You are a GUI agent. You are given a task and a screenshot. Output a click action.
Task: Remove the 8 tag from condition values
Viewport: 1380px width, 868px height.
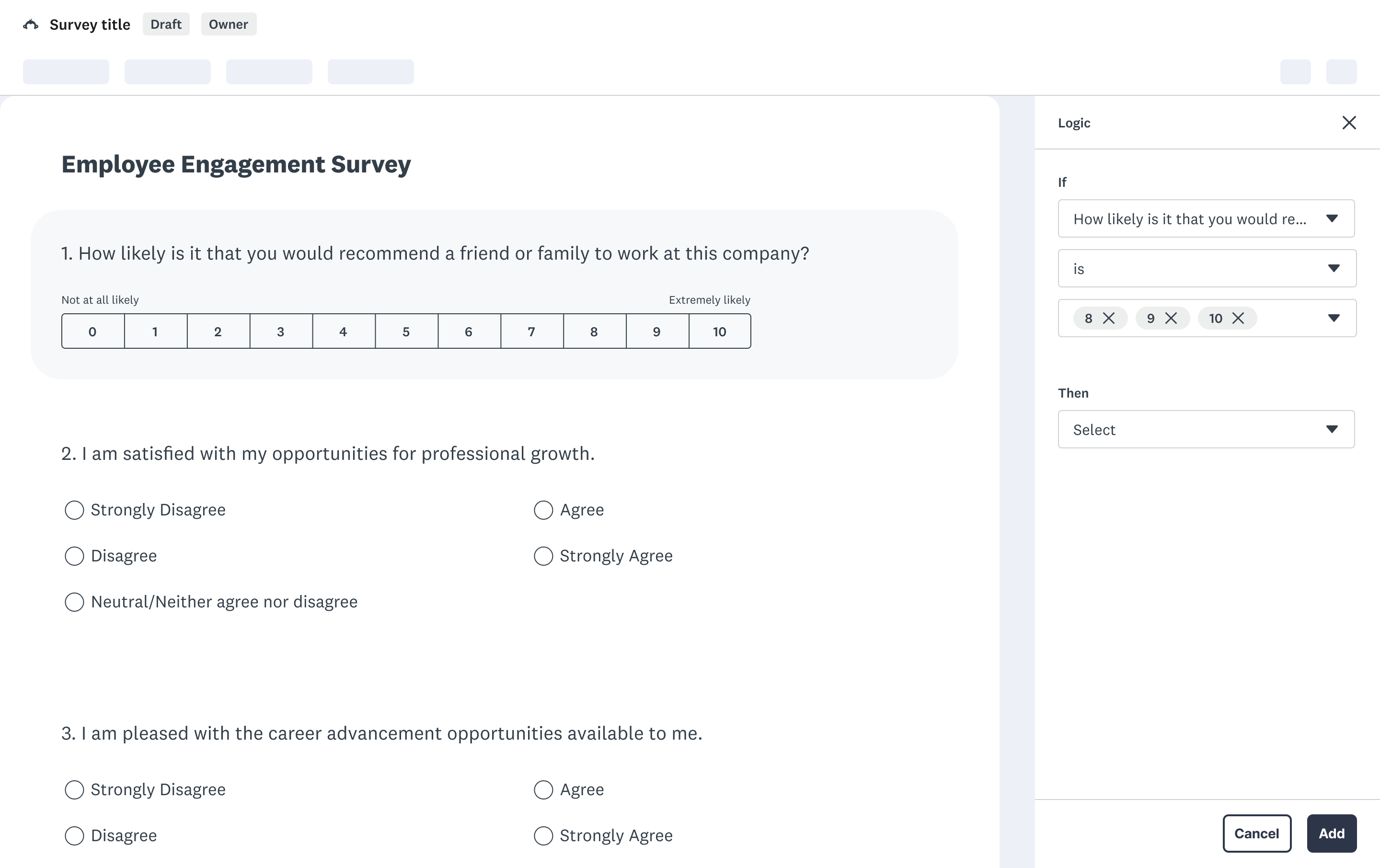1109,318
